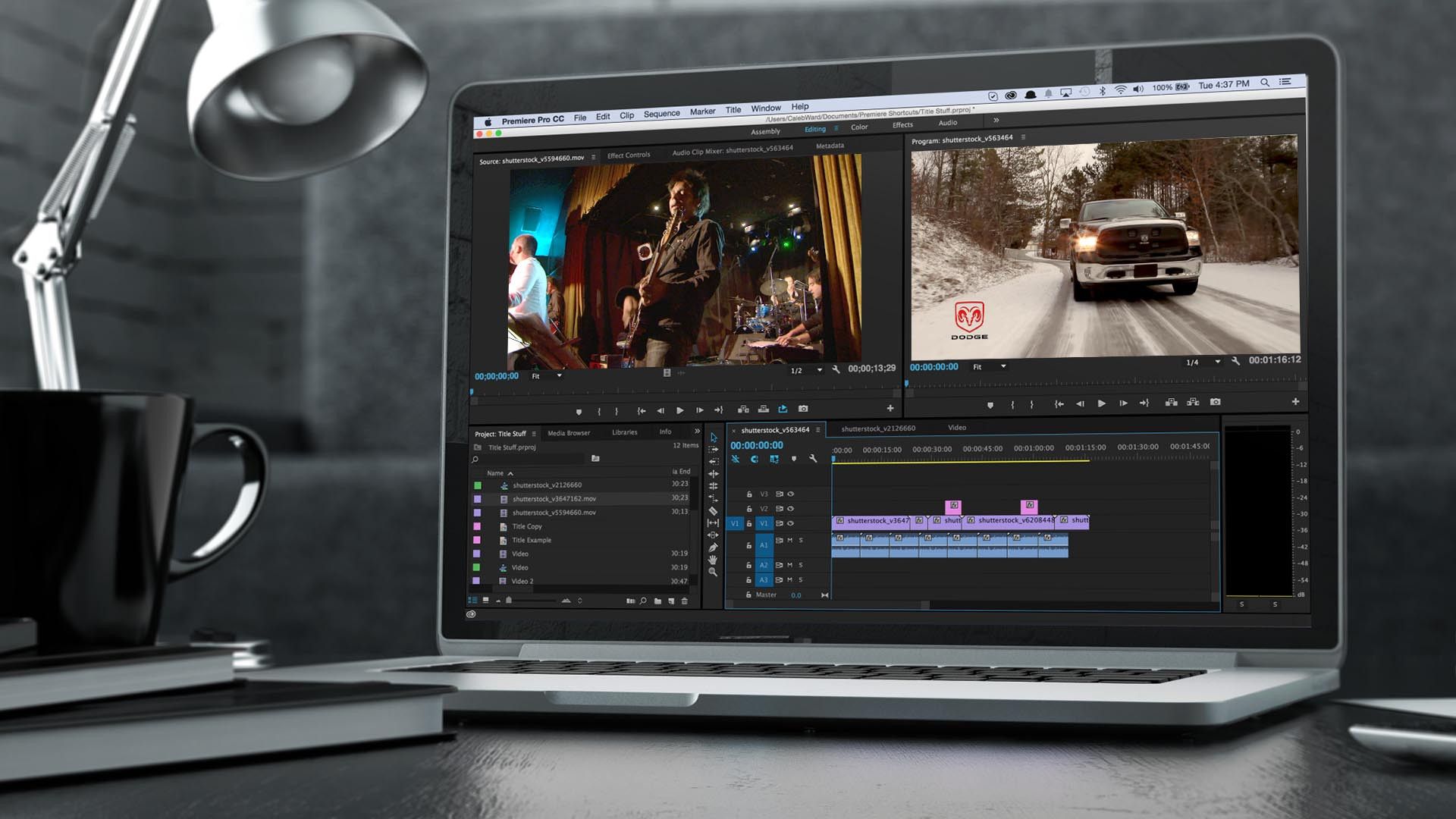Activate the Hand tool in the timeline toolbar
1456x819 pixels.
pos(714,558)
